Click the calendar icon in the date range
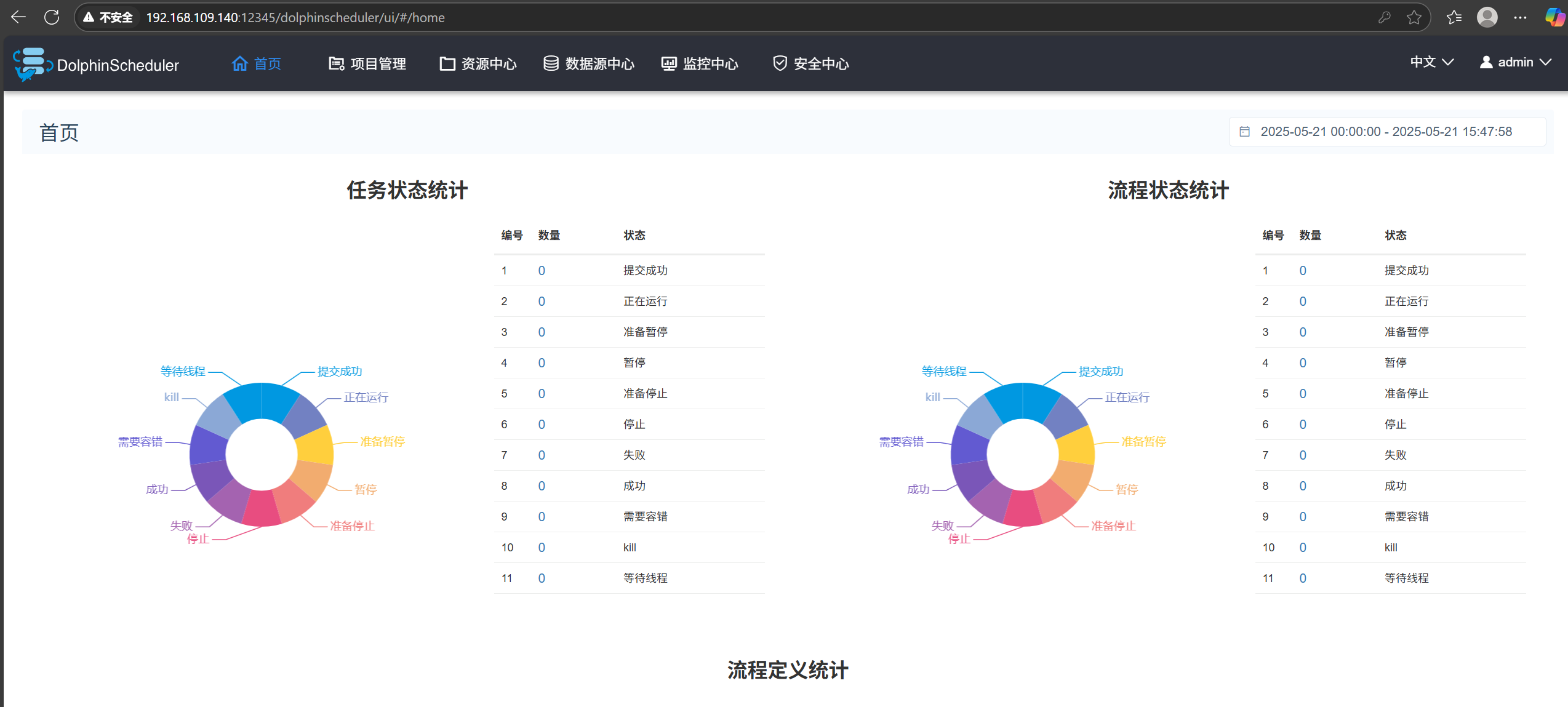This screenshot has width=1568, height=707. coord(1244,132)
